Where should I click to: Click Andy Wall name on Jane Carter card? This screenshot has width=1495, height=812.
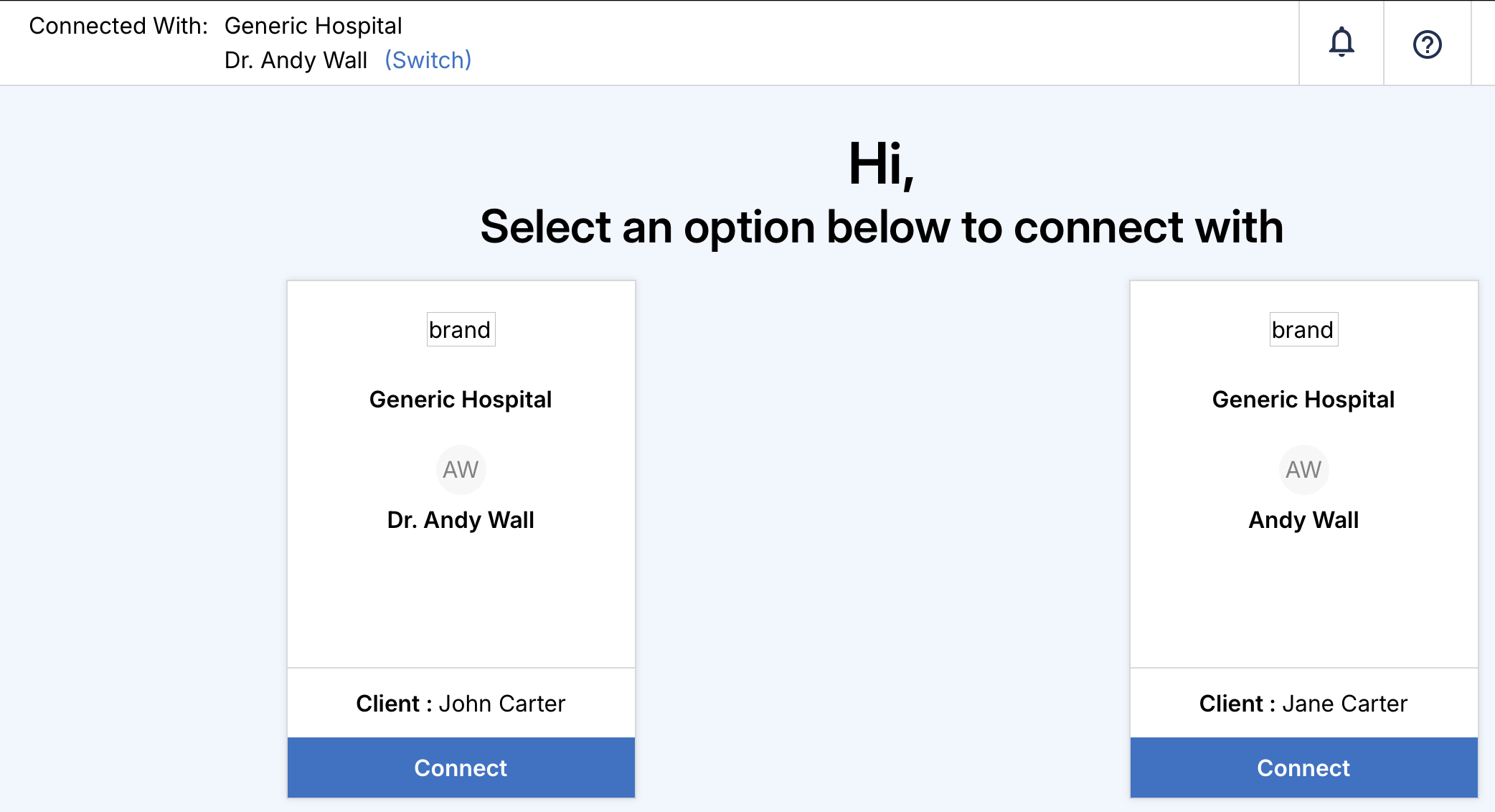1303,520
